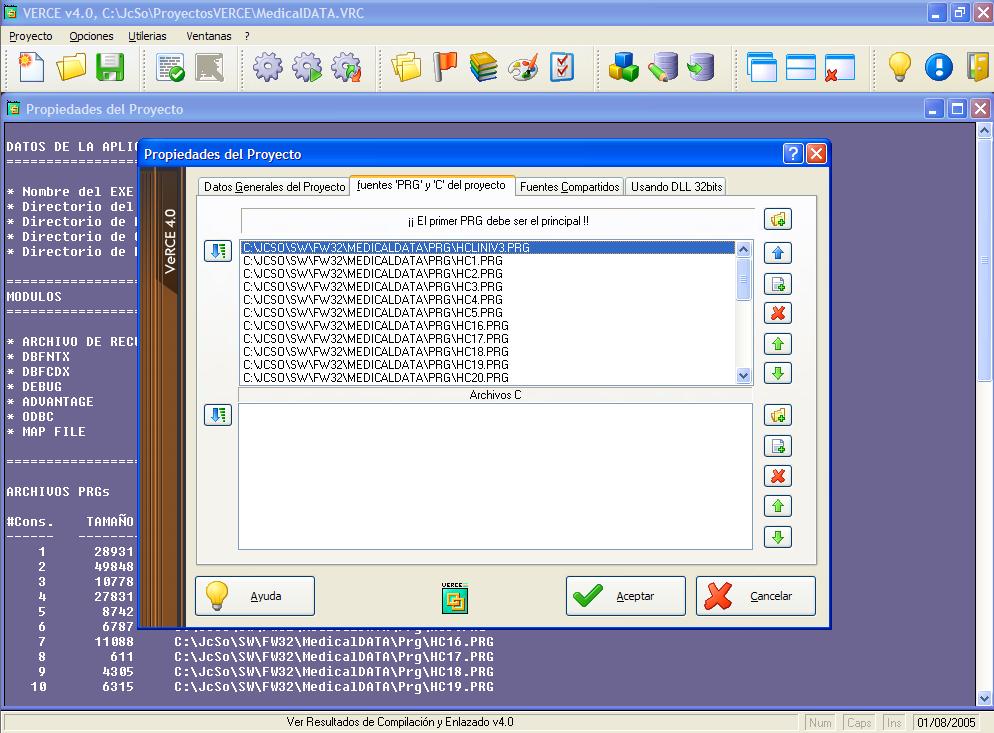The image size is (994, 733).
Task: Switch to Datos Generales del Proyecto tab
Action: [x=274, y=187]
